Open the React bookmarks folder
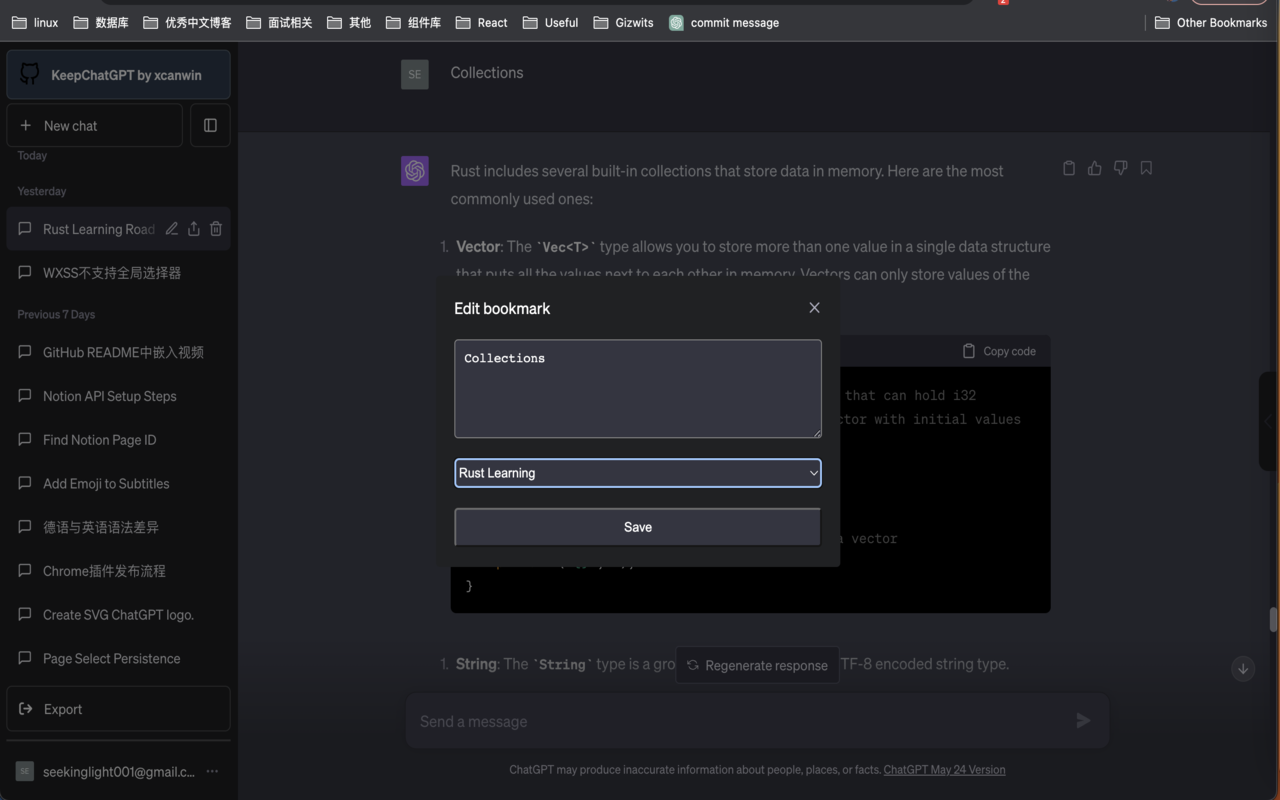The height and width of the screenshot is (800, 1280). click(481, 22)
